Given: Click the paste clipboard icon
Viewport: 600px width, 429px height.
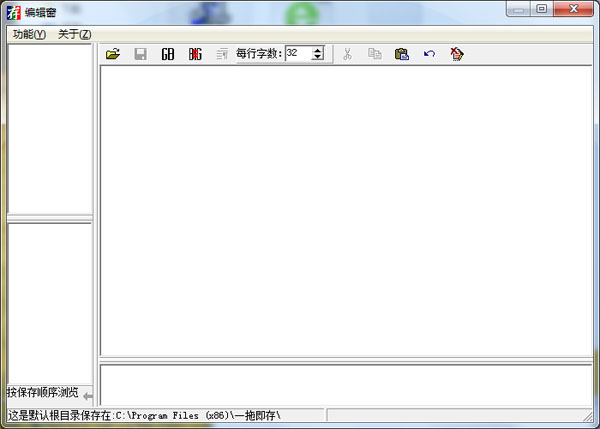Looking at the screenshot, I should (x=401, y=54).
